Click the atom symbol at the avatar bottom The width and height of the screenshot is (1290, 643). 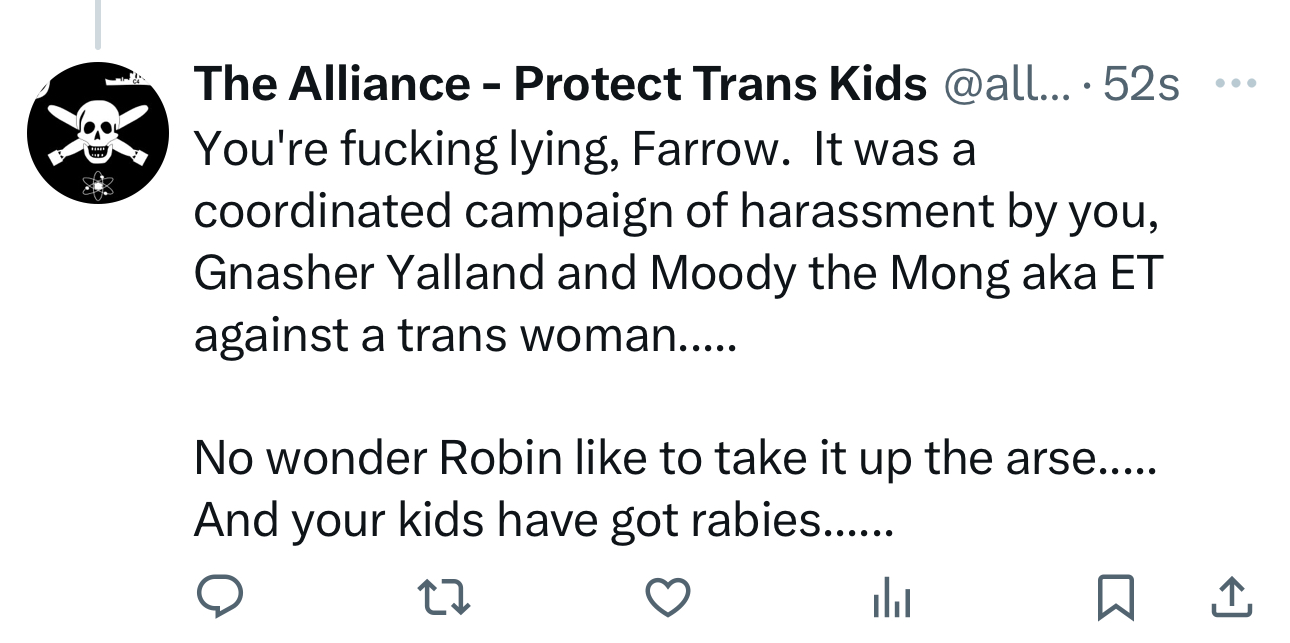(x=97, y=186)
